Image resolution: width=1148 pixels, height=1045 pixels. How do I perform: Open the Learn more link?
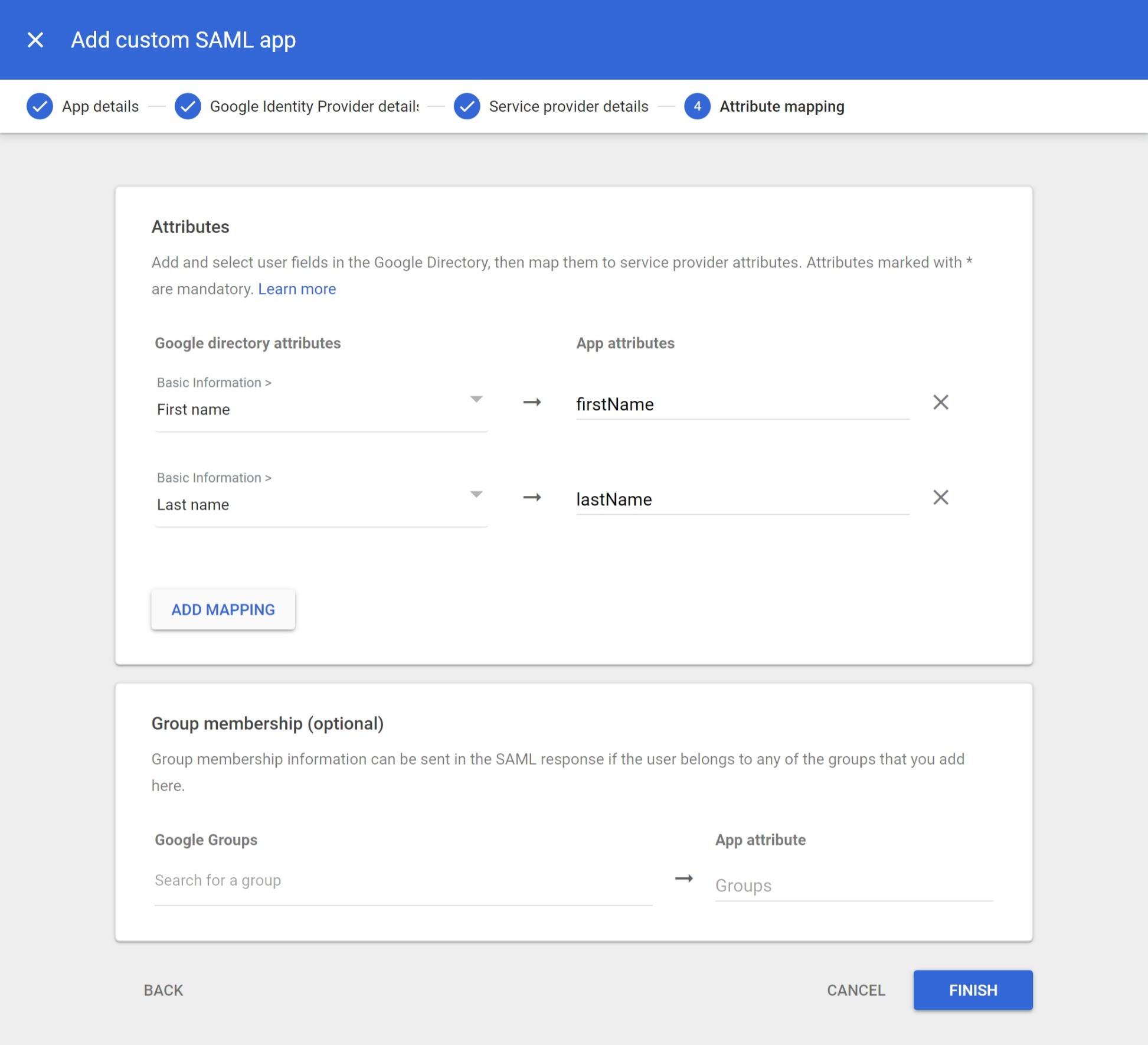point(297,289)
